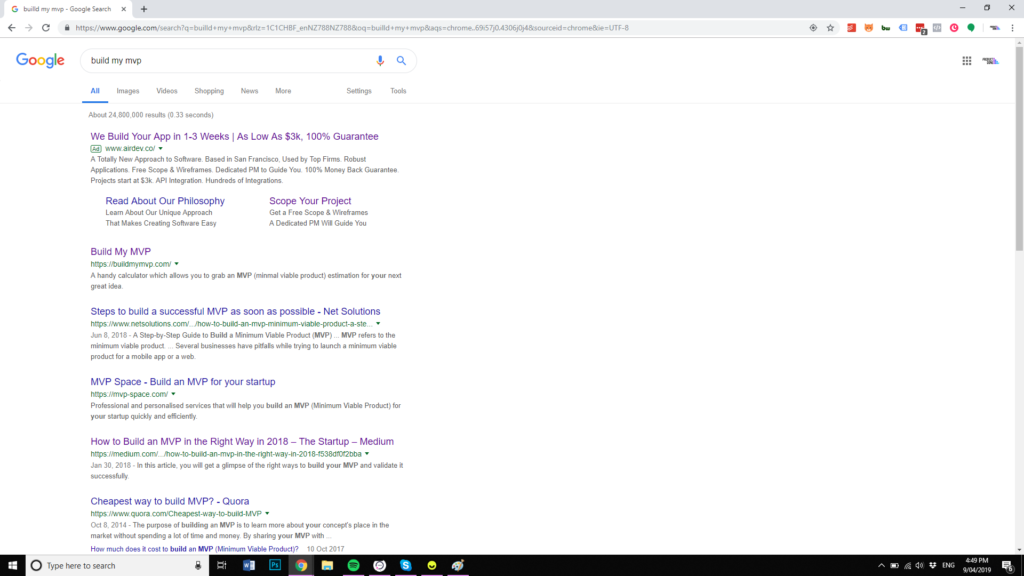Expand dropdown arrow next to buildmymvp.com URL
The height and width of the screenshot is (576, 1024).
tap(176, 264)
